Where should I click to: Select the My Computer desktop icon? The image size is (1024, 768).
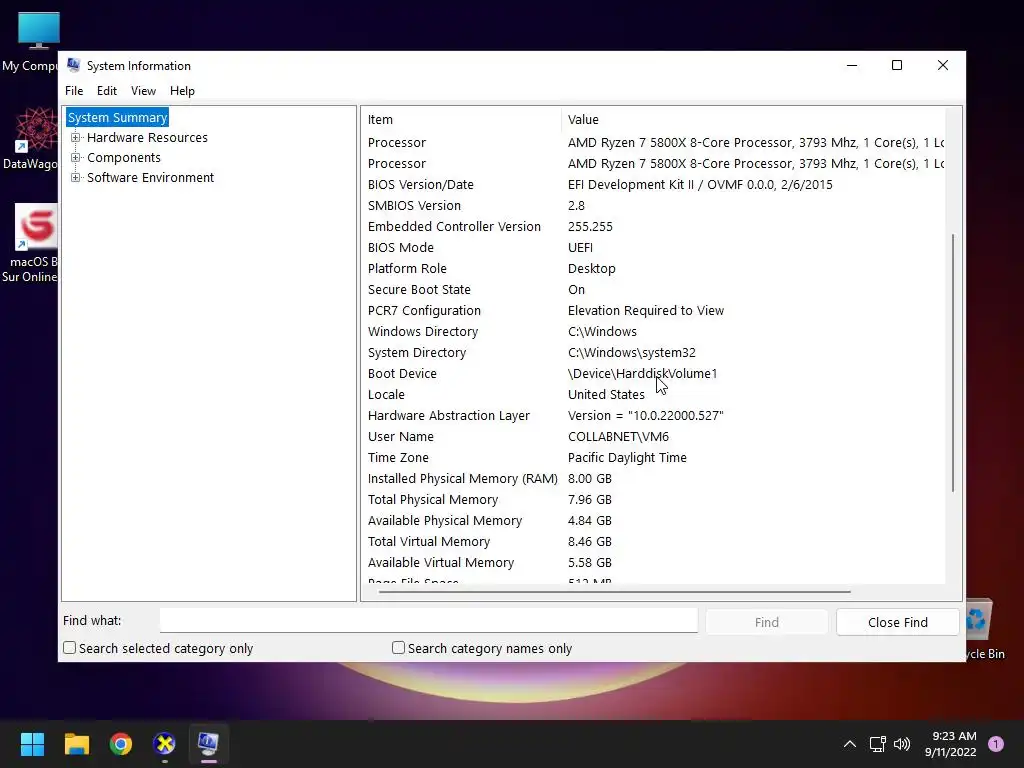(29, 41)
